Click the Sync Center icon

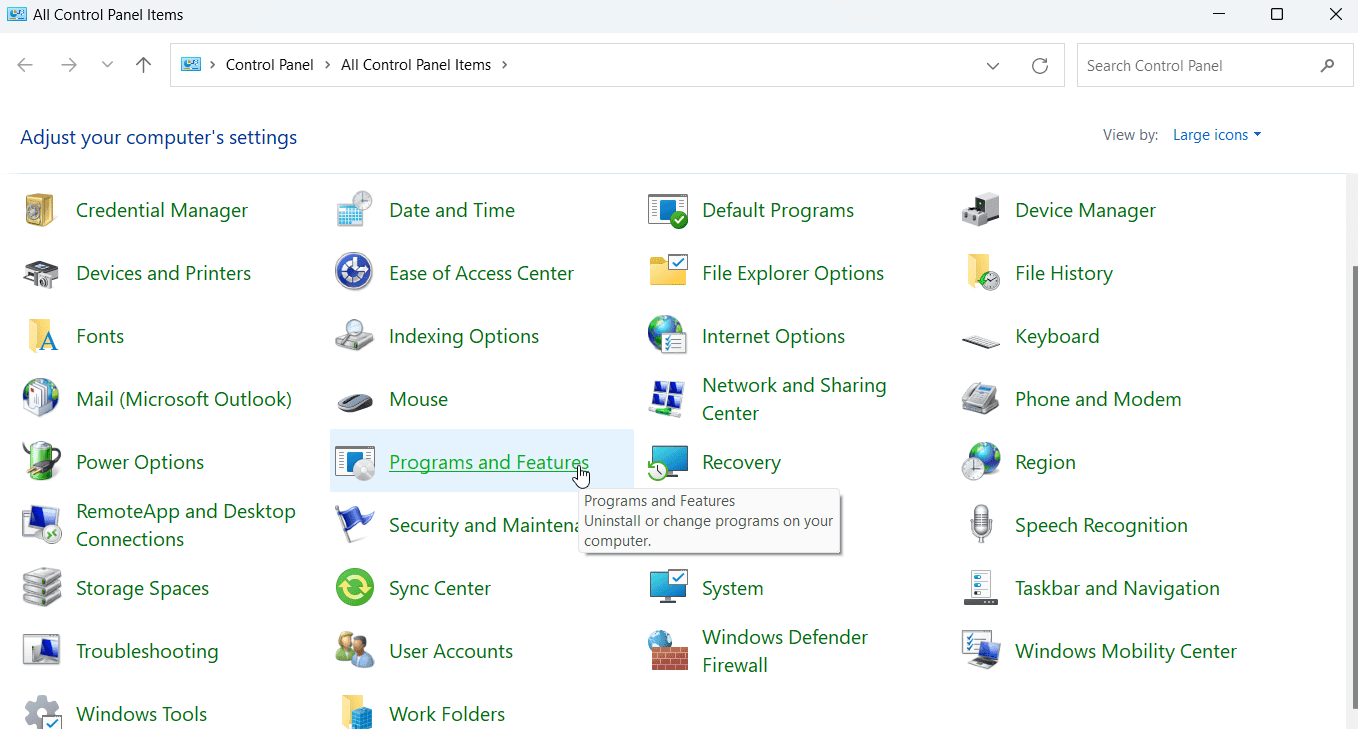click(355, 588)
